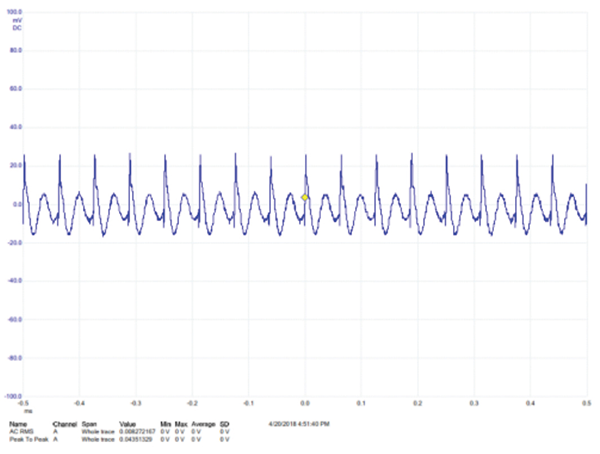Click the Span column header
This screenshot has height=454, width=600.
pos(90,424)
